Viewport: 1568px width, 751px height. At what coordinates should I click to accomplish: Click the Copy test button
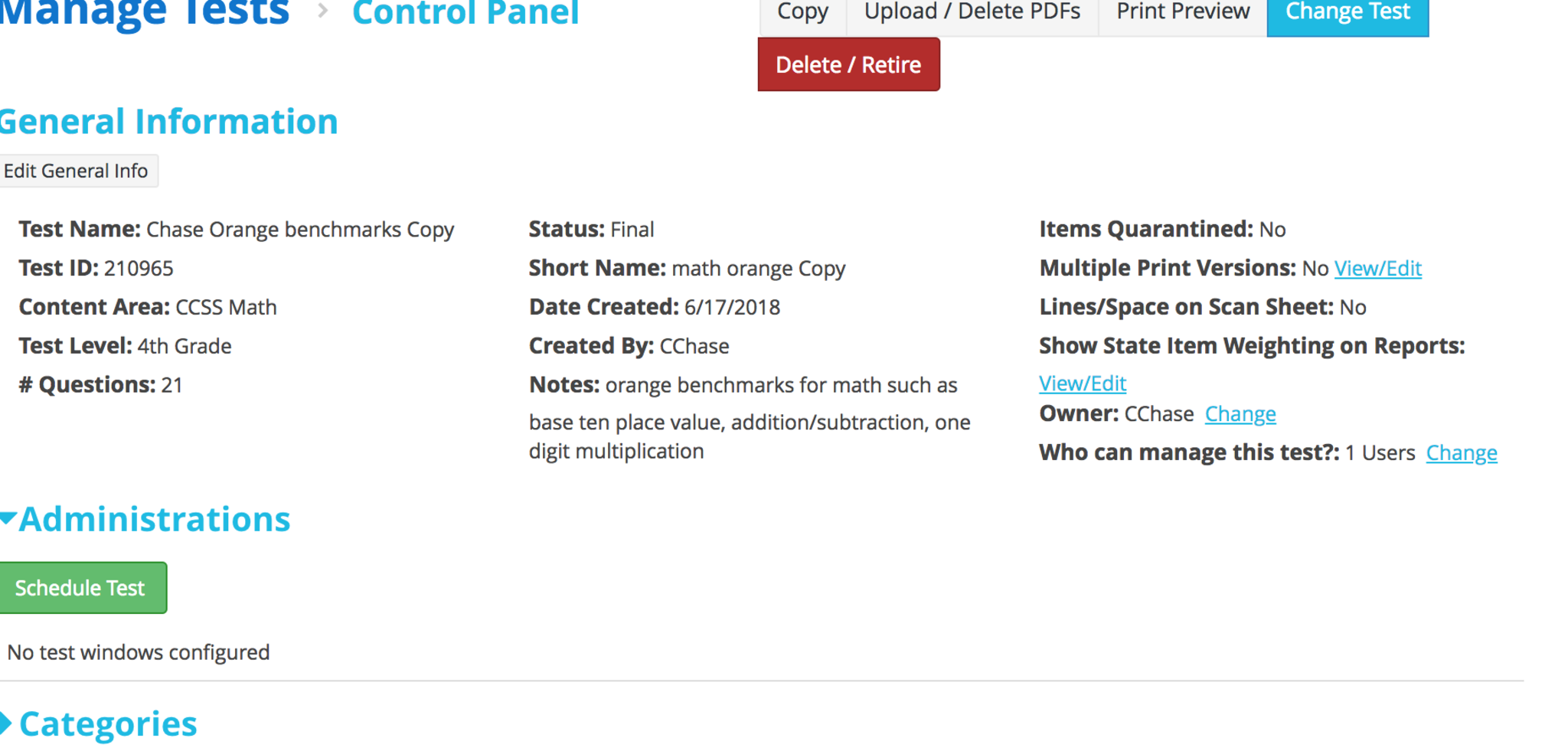(802, 14)
